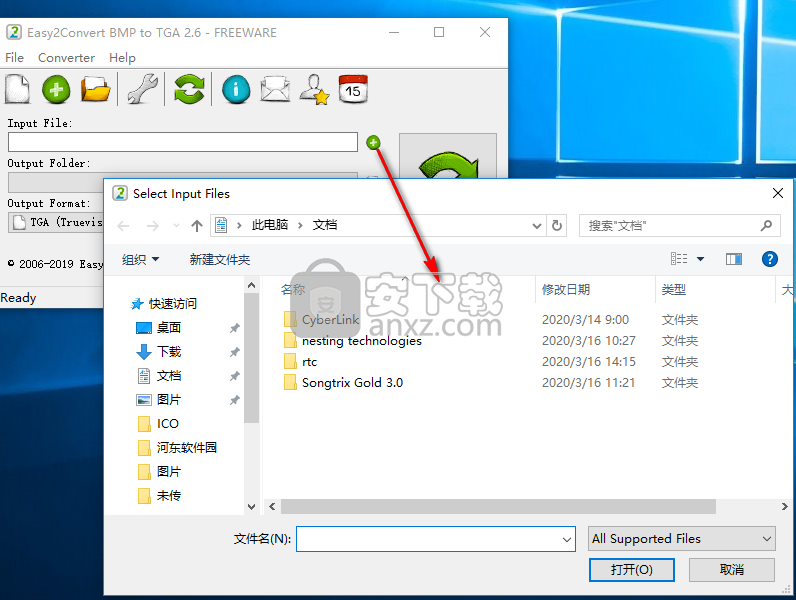Click the search magnifier icon
This screenshot has width=796, height=600.
coord(767,225)
